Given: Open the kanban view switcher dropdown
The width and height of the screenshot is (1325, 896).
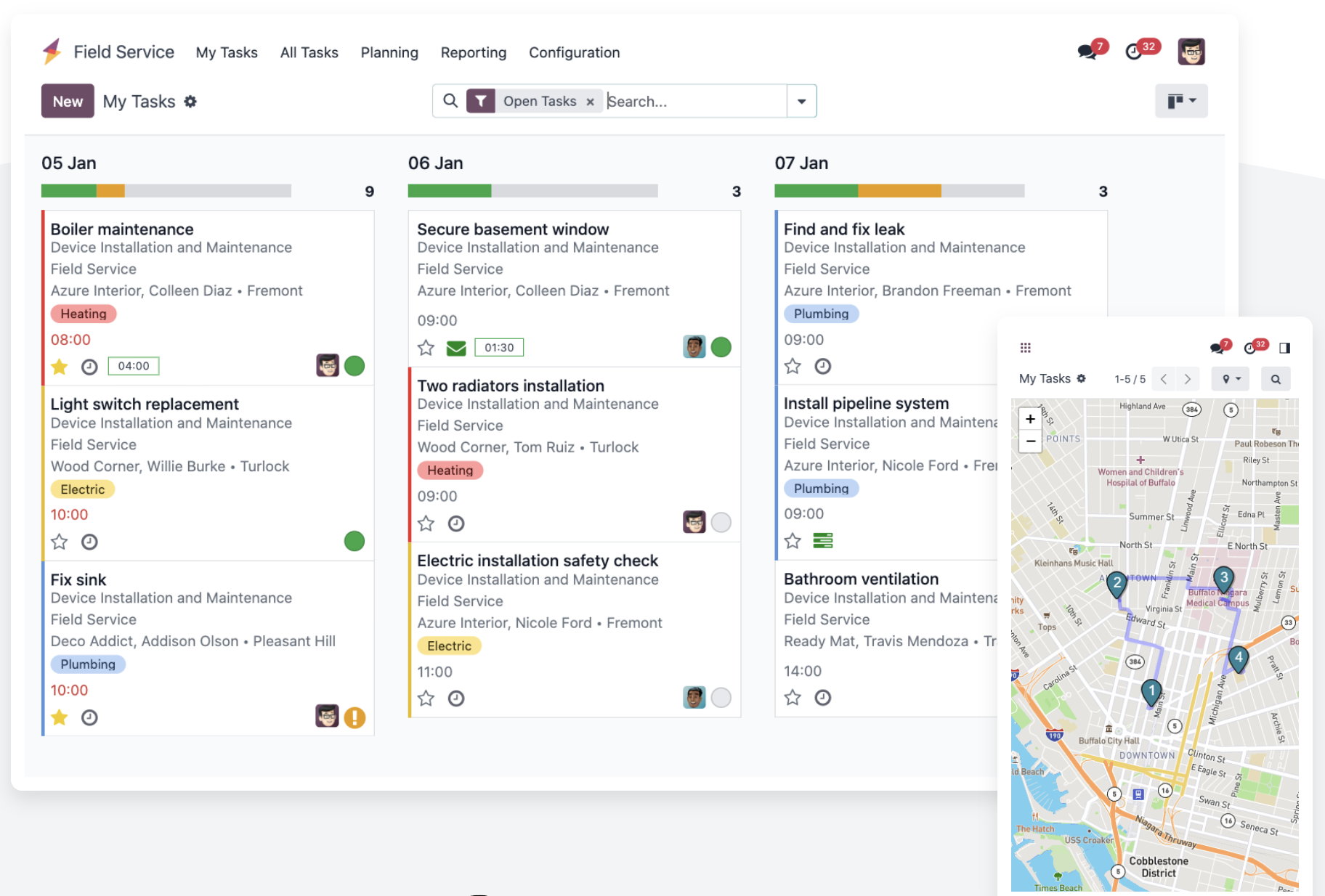Looking at the screenshot, I should point(1181,101).
